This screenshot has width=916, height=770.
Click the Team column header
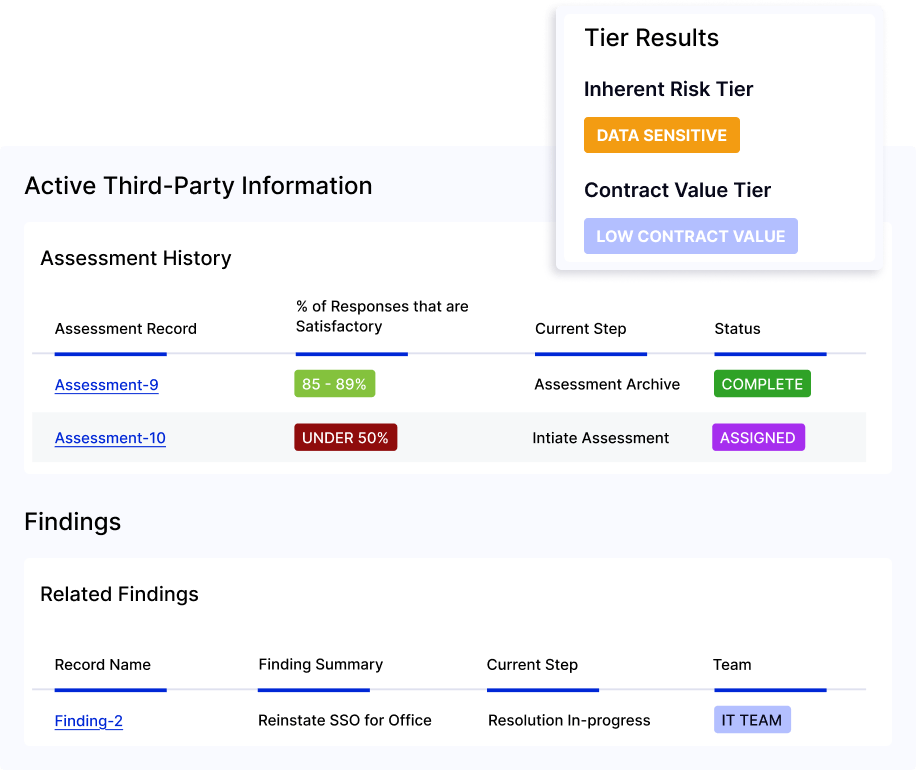(x=732, y=665)
